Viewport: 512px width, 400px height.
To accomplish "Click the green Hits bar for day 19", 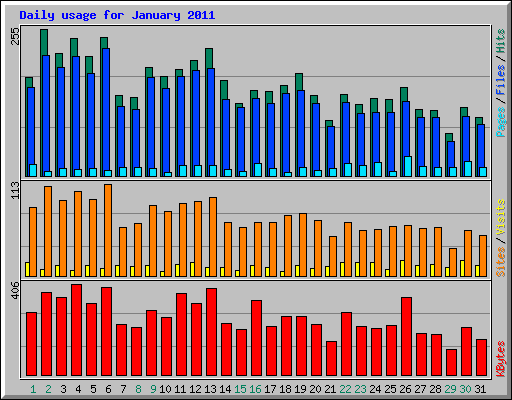I will point(299,82).
